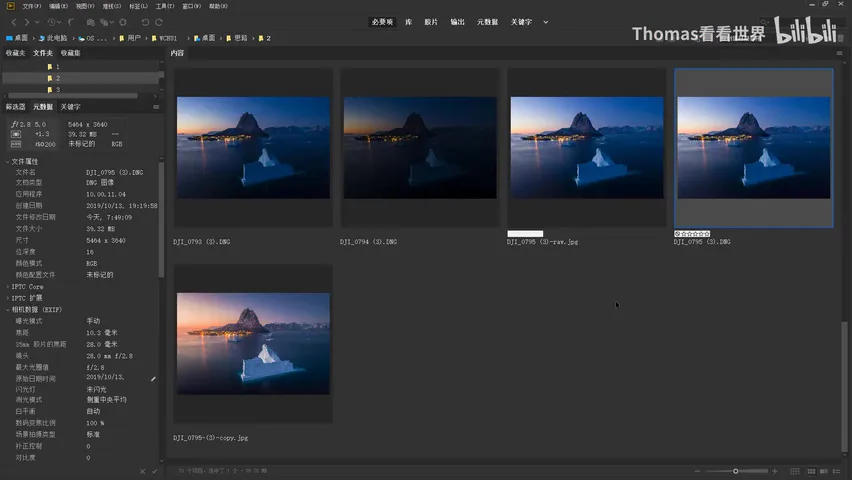Click 此电脑 in the path bar
The width and height of the screenshot is (852, 480).
coord(53,38)
